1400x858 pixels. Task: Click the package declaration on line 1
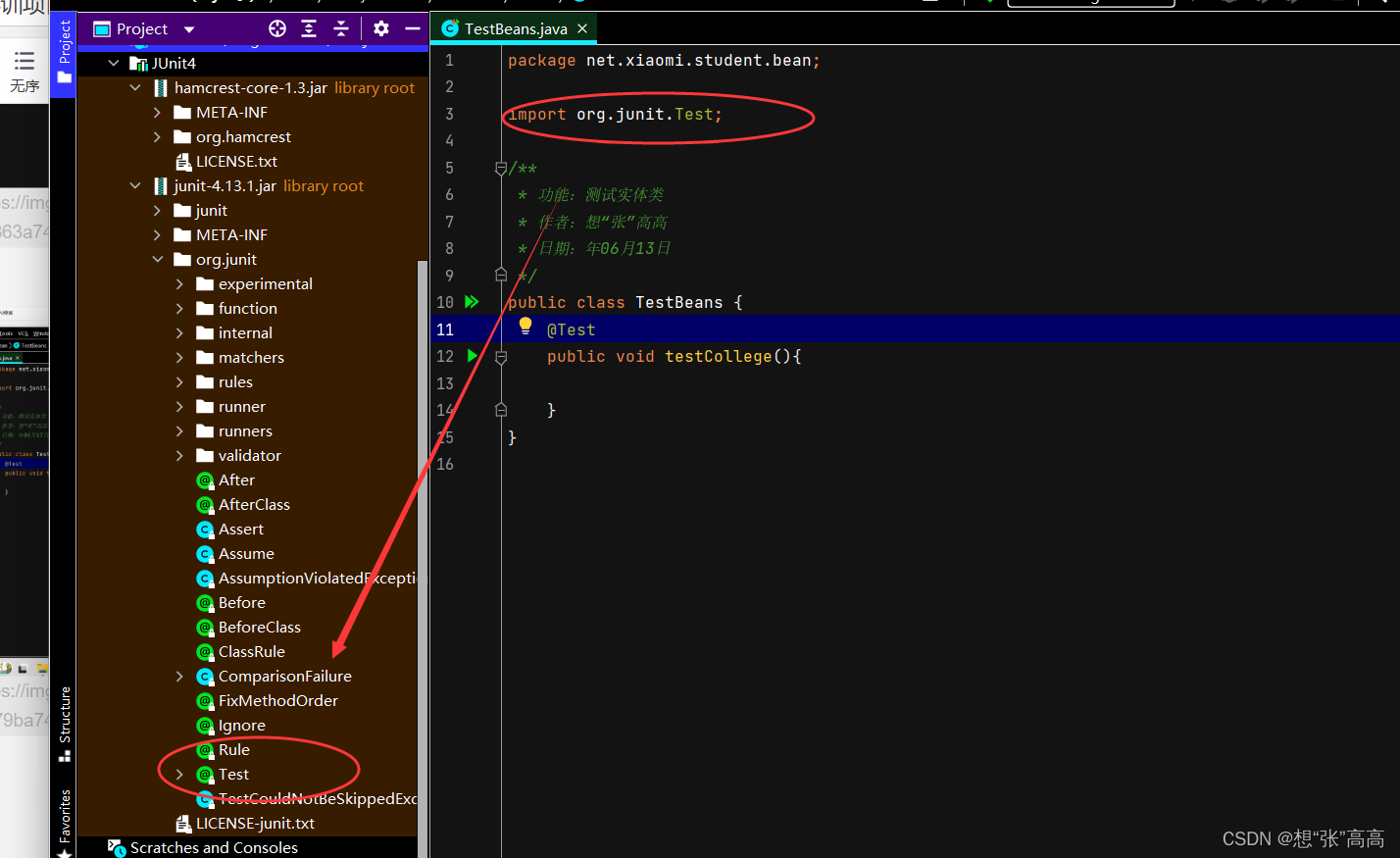[x=664, y=60]
